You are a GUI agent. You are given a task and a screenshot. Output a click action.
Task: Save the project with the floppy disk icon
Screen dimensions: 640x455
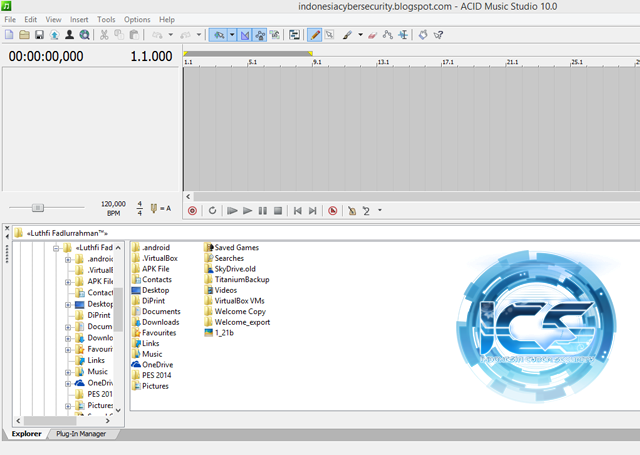tap(39, 35)
